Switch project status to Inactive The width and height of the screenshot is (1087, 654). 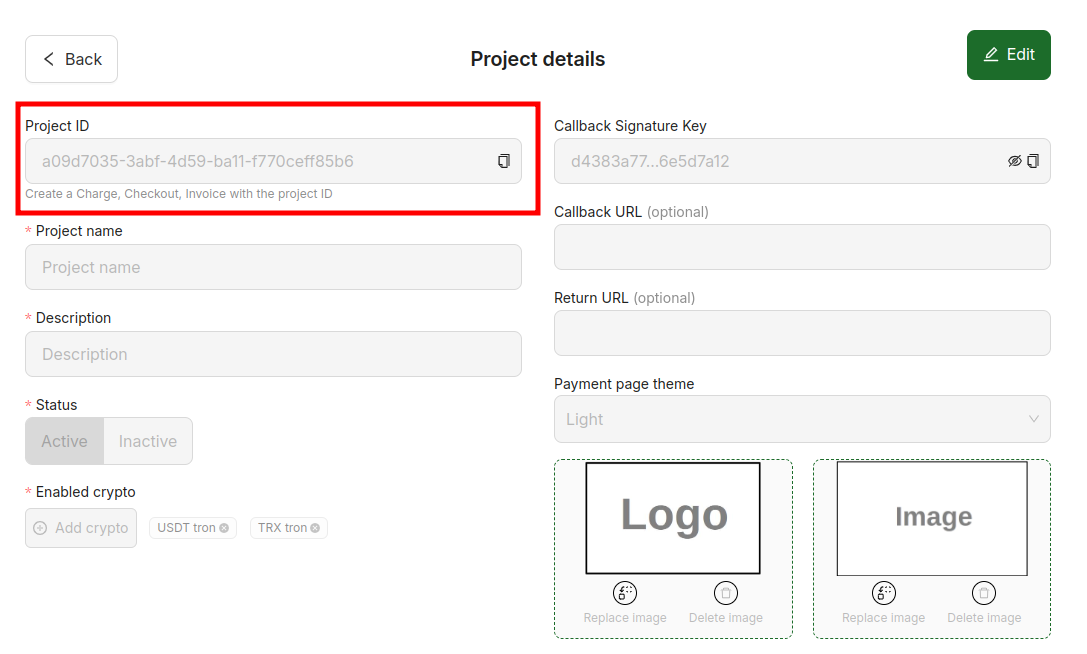point(148,441)
